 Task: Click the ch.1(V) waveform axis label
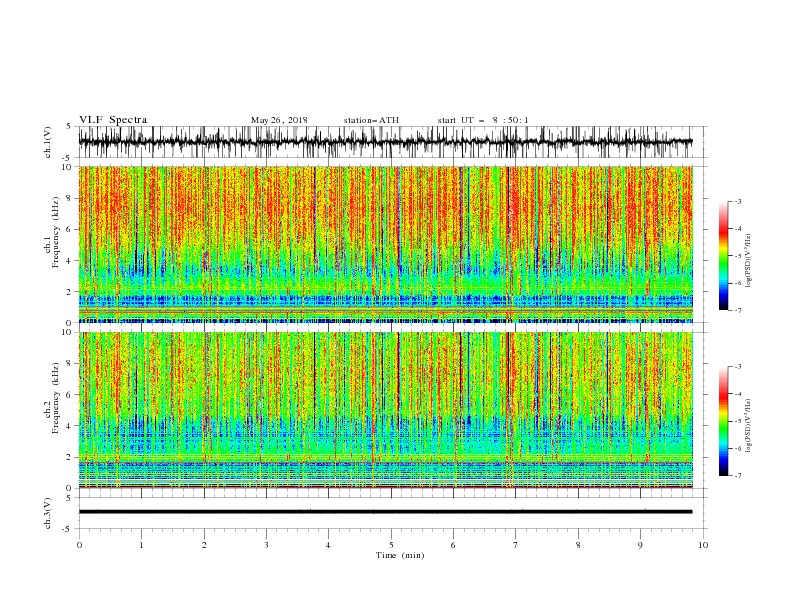[48, 142]
